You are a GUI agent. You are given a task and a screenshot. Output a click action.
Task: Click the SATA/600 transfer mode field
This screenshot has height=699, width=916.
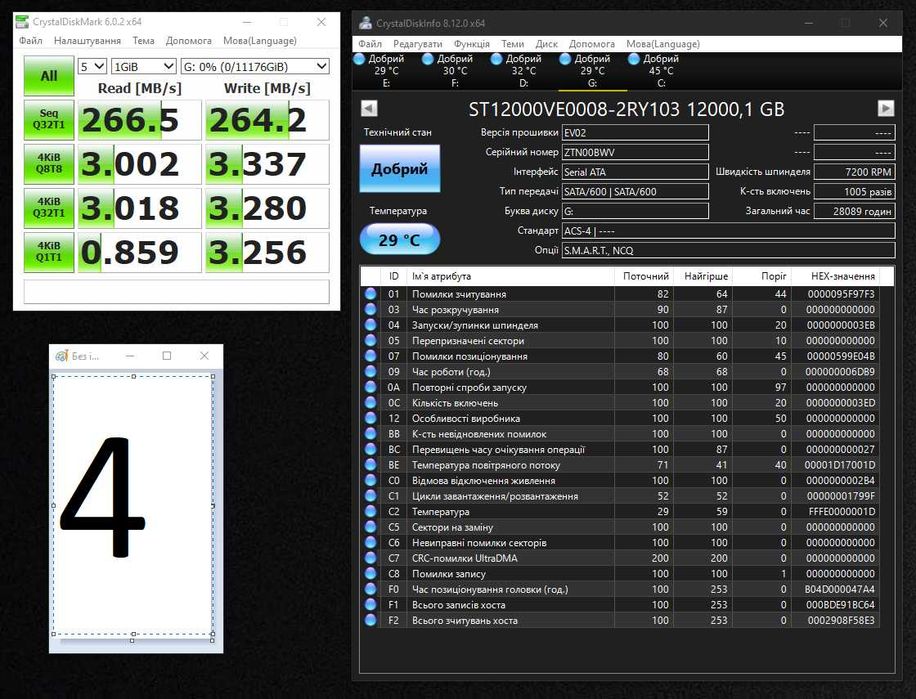[635, 192]
